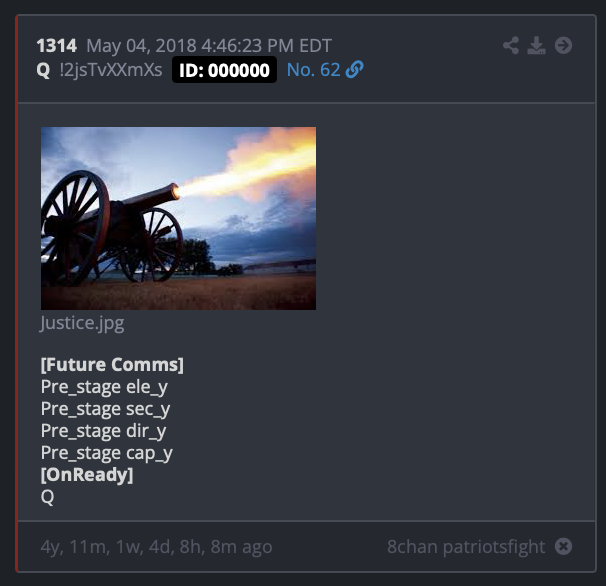Open post via the right arrow icon
The image size is (606, 586).
[563, 45]
